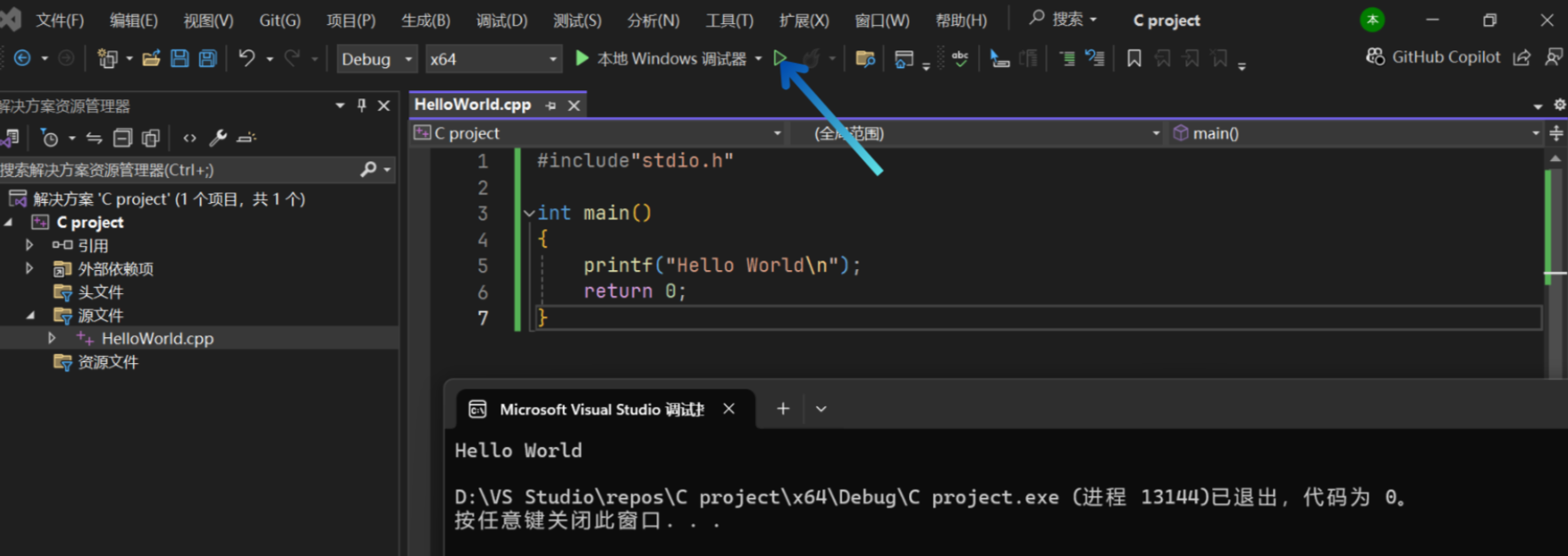Select the 头文件 folder
Screen dimensions: 1568x556
point(100,292)
